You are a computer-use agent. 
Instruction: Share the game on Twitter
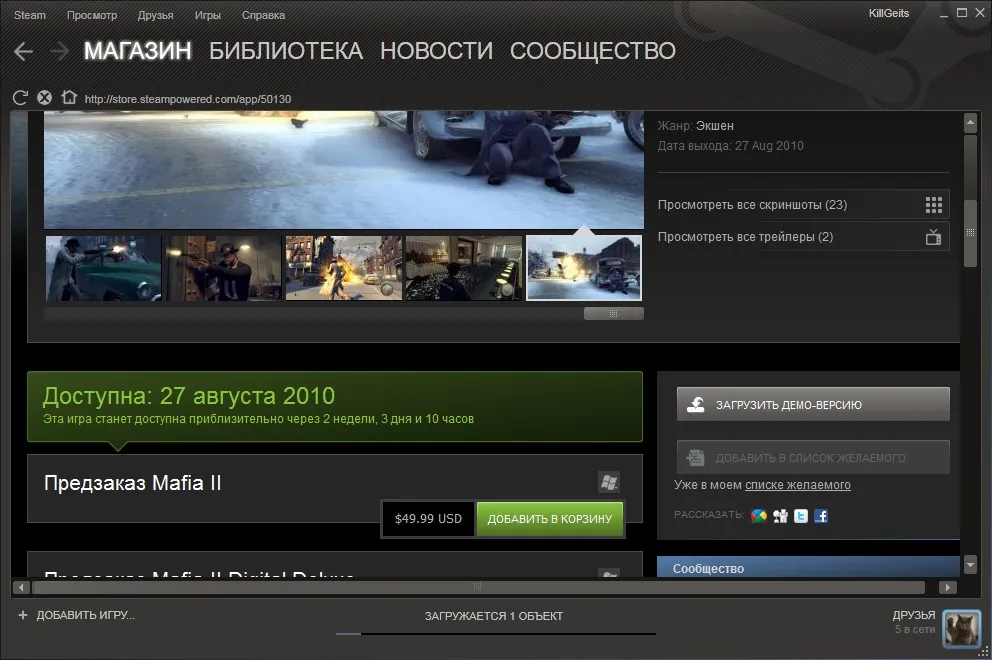coord(801,516)
